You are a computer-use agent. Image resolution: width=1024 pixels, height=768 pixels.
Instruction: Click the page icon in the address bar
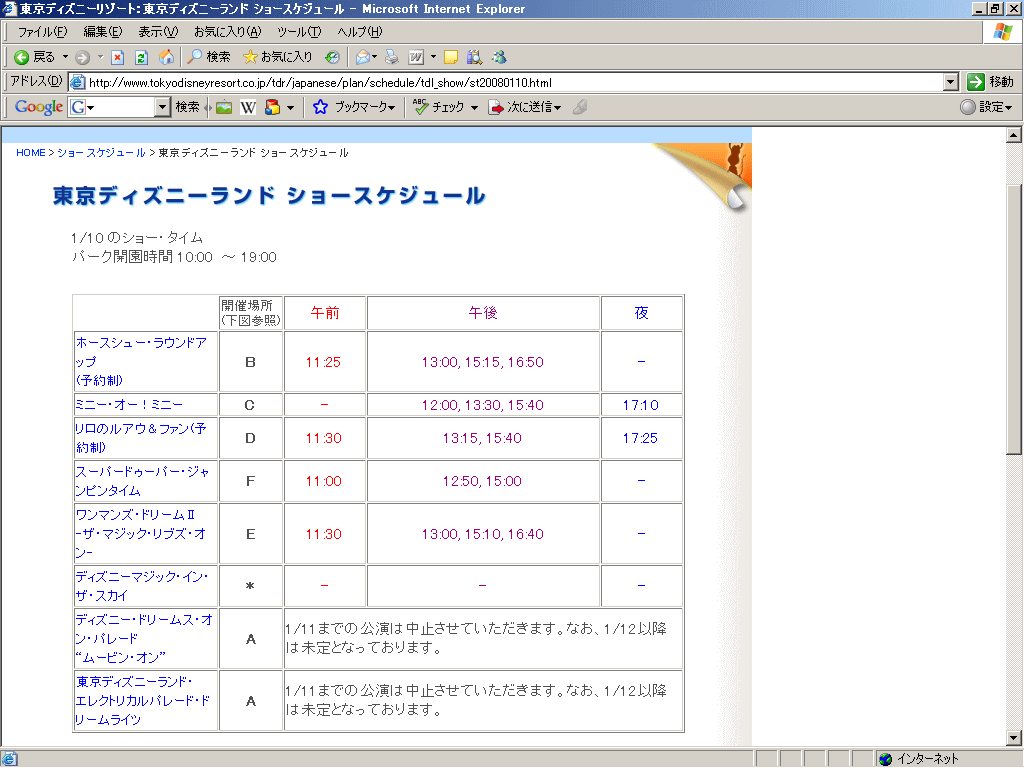click(78, 82)
